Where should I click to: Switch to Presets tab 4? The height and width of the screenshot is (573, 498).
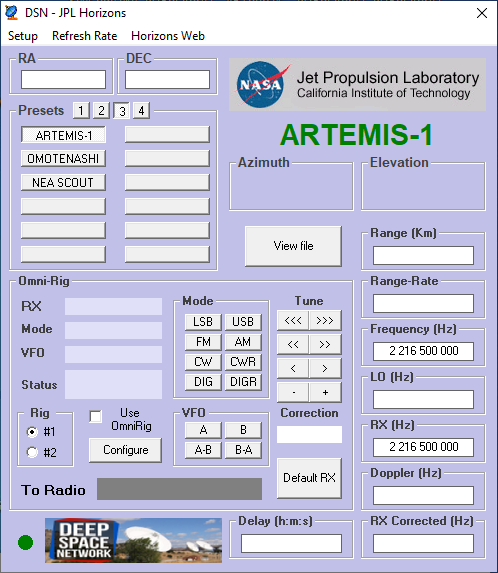pyautogui.click(x=141, y=110)
